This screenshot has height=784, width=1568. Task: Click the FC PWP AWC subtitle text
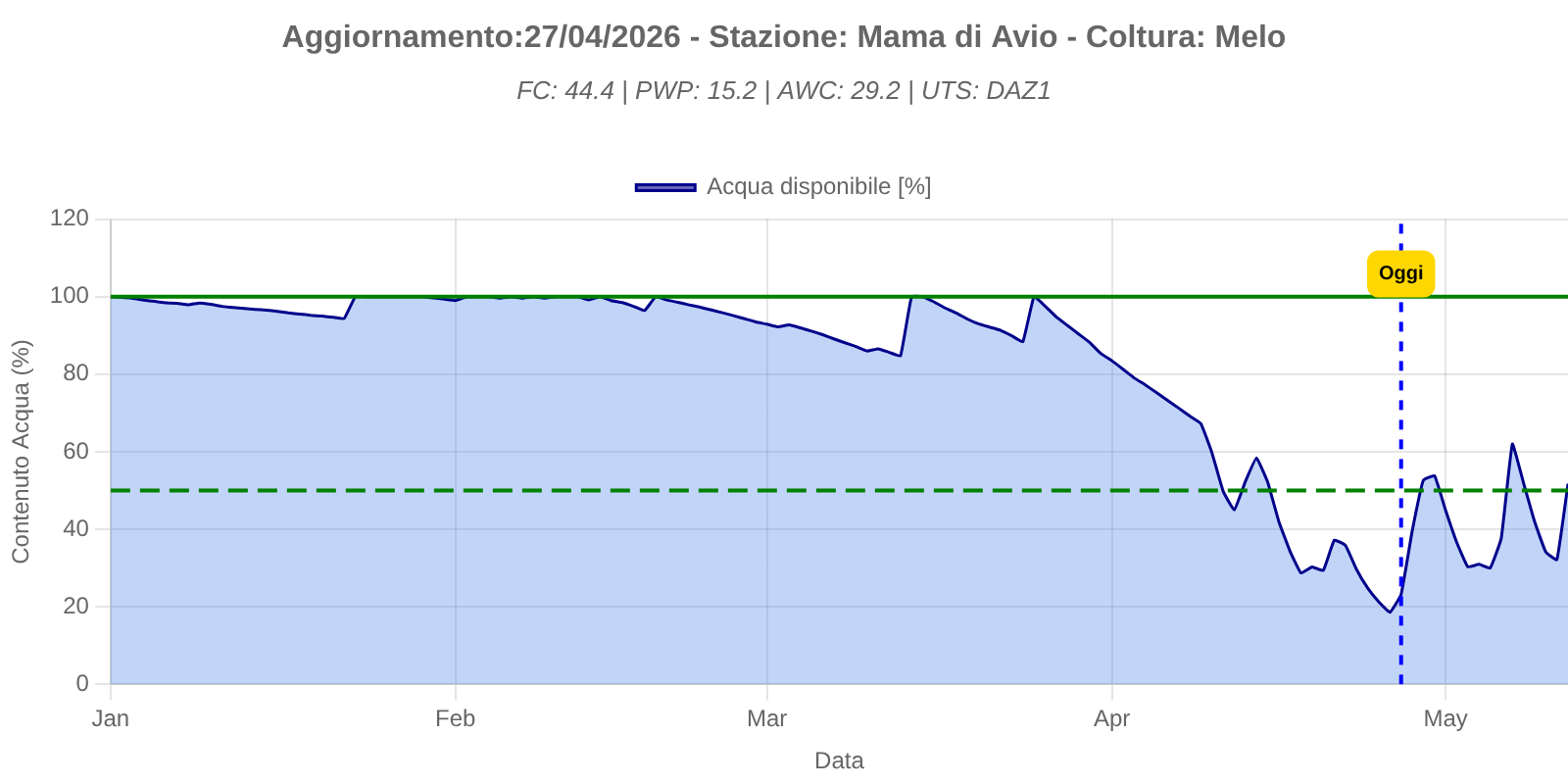click(x=783, y=91)
